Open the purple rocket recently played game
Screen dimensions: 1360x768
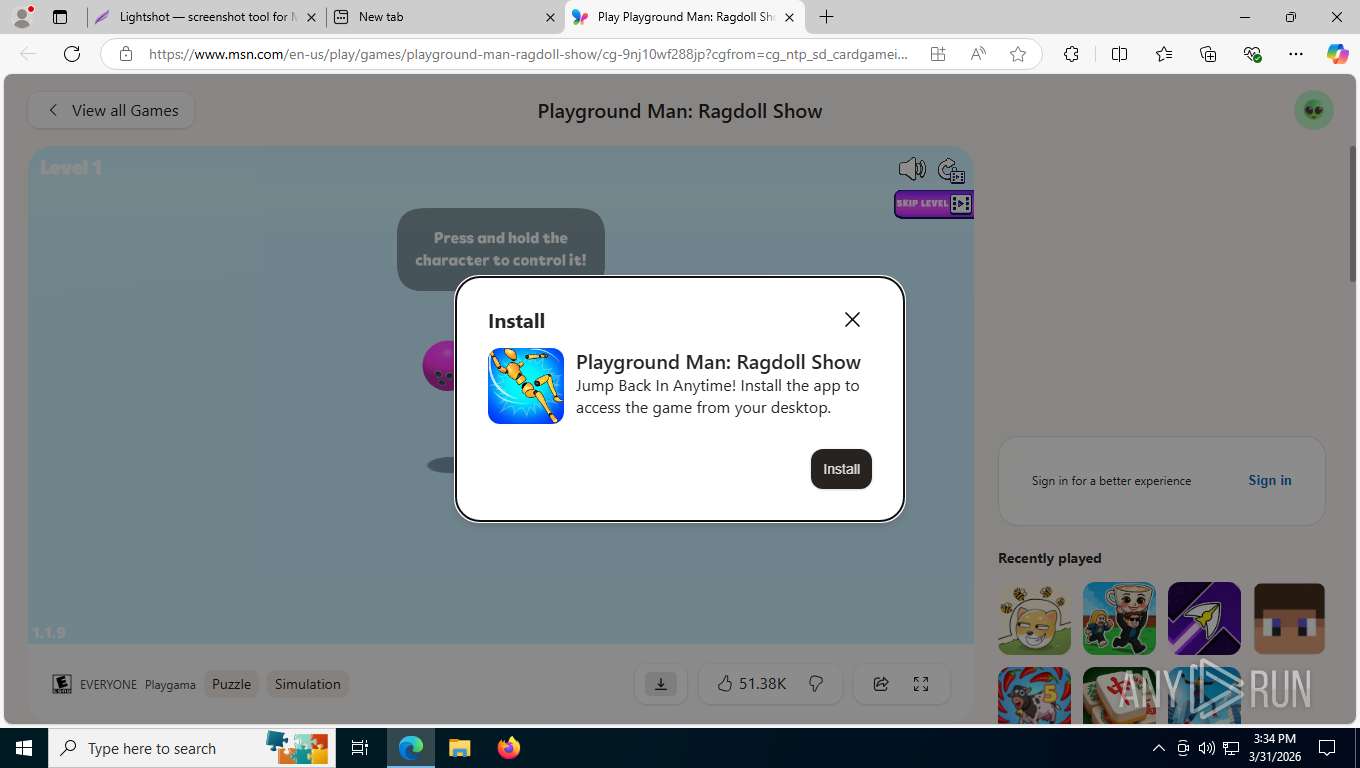pyautogui.click(x=1204, y=619)
